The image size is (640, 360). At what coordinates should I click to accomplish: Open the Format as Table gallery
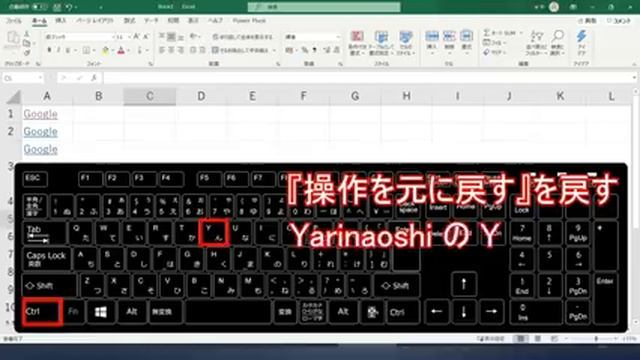[381, 43]
